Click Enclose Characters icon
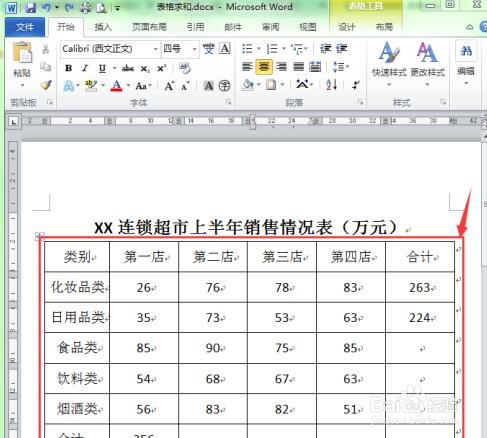The width and height of the screenshot is (487, 438). 224,86
